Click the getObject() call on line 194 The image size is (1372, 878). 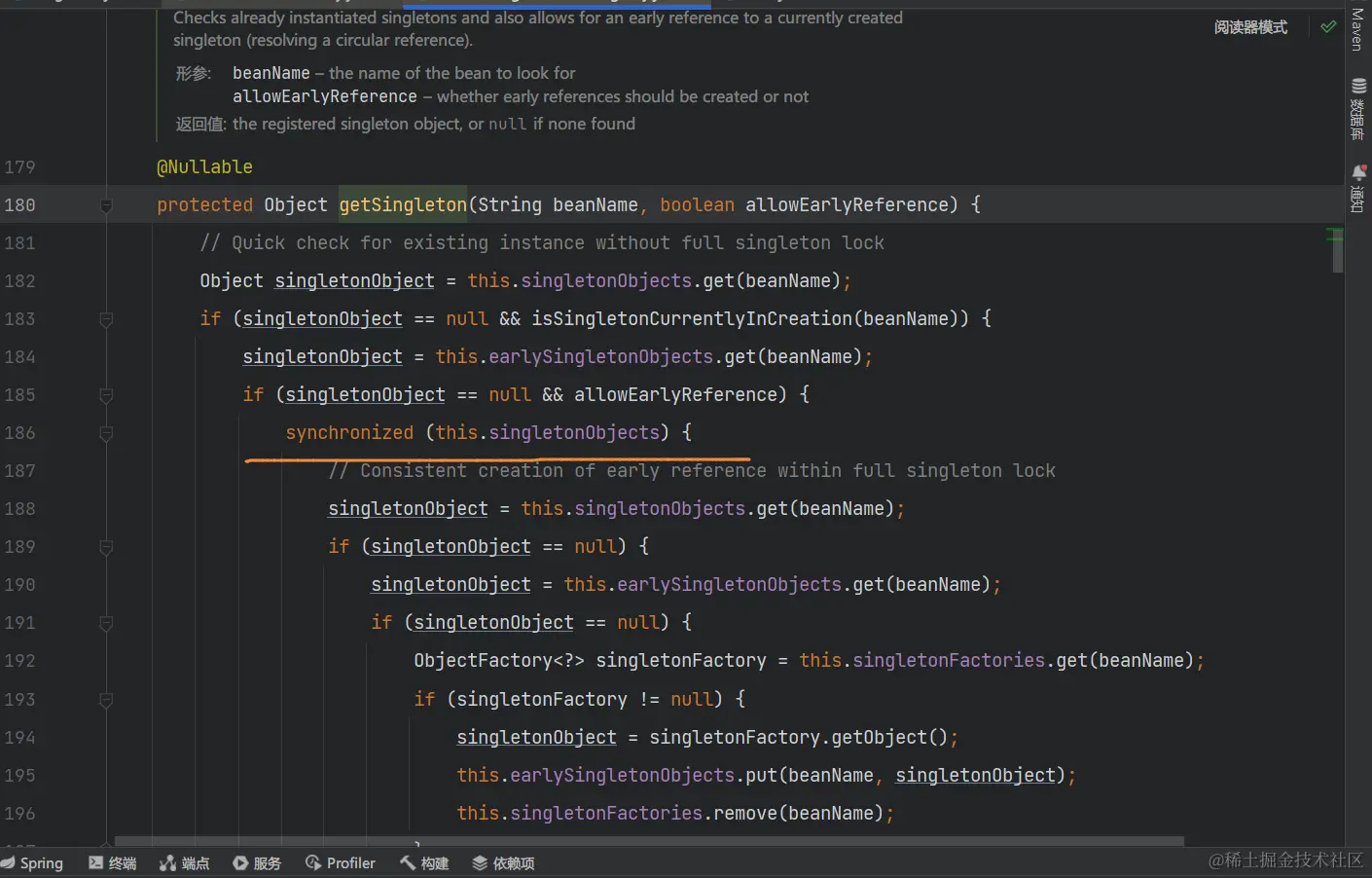(x=889, y=738)
